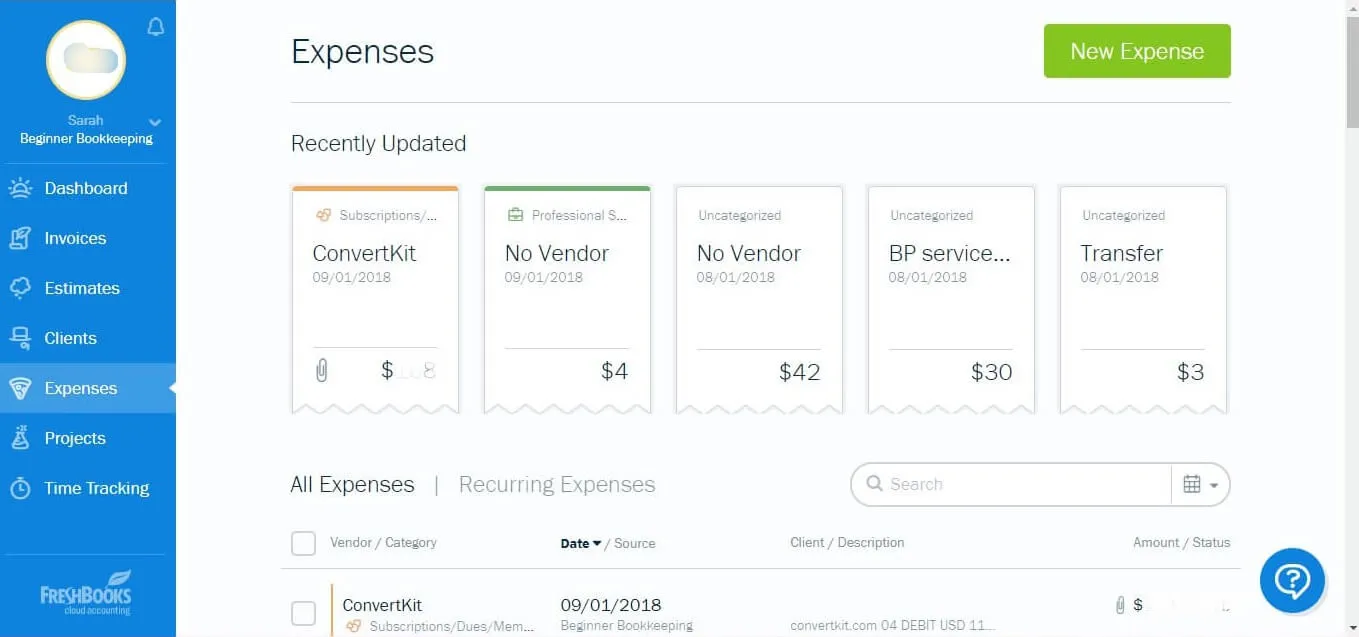
Task: Click the Projects flask icon
Action: 20,438
